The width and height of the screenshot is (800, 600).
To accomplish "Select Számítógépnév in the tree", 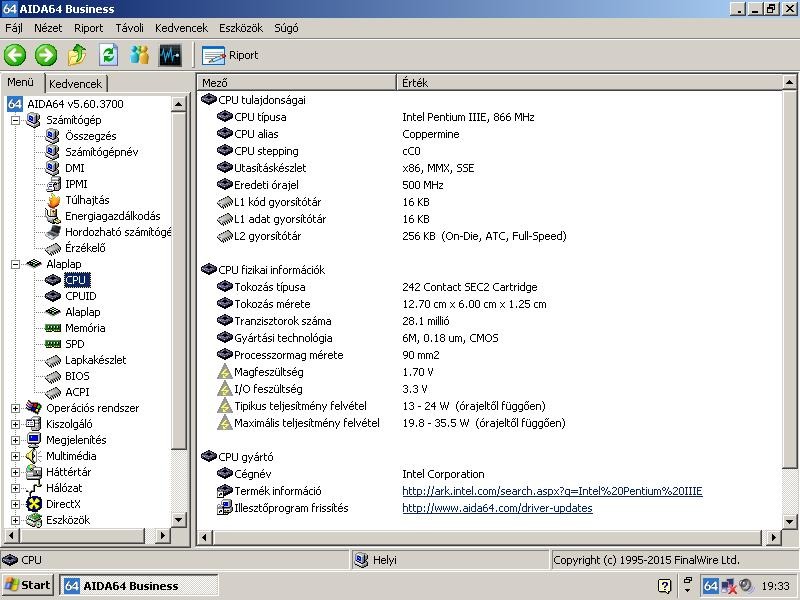I will (102, 152).
